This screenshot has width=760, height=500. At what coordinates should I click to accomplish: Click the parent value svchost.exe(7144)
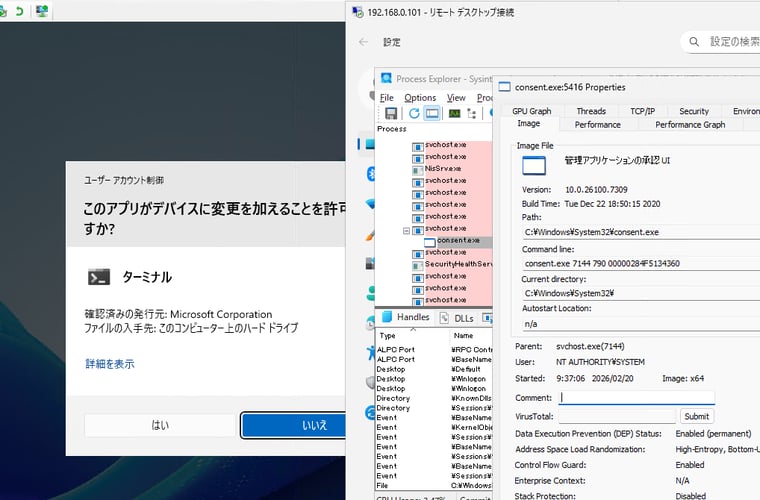pyautogui.click(x=590, y=346)
